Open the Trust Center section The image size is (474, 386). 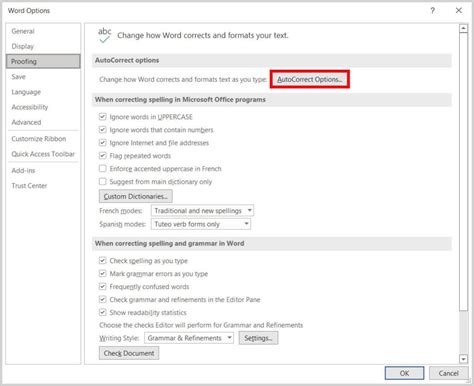[29, 186]
